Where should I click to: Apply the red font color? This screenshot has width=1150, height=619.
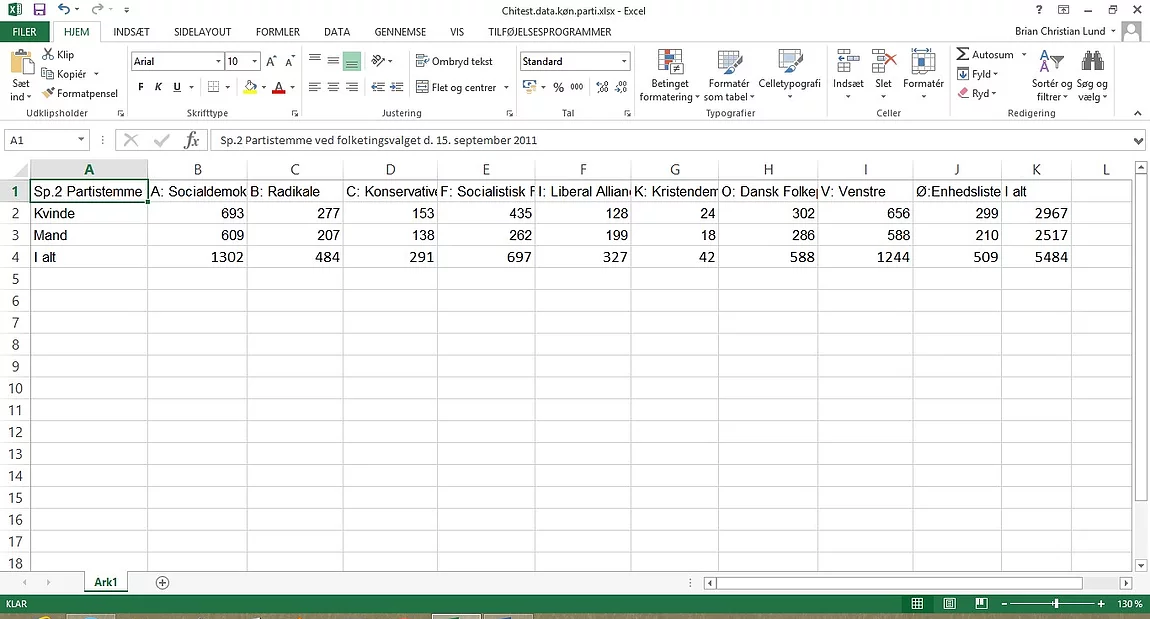pos(279,87)
